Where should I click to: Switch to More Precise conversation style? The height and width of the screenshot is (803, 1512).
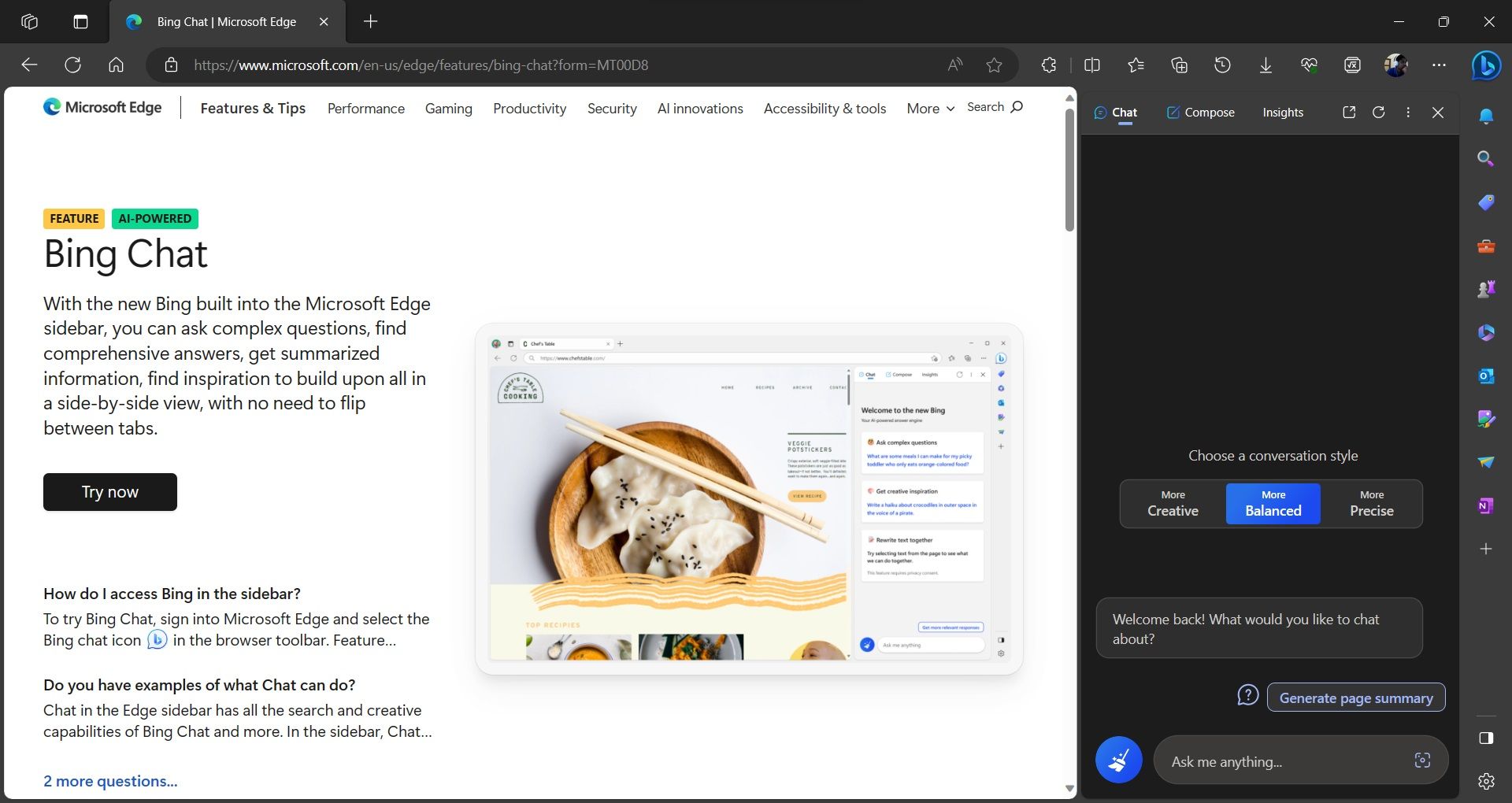tap(1371, 504)
